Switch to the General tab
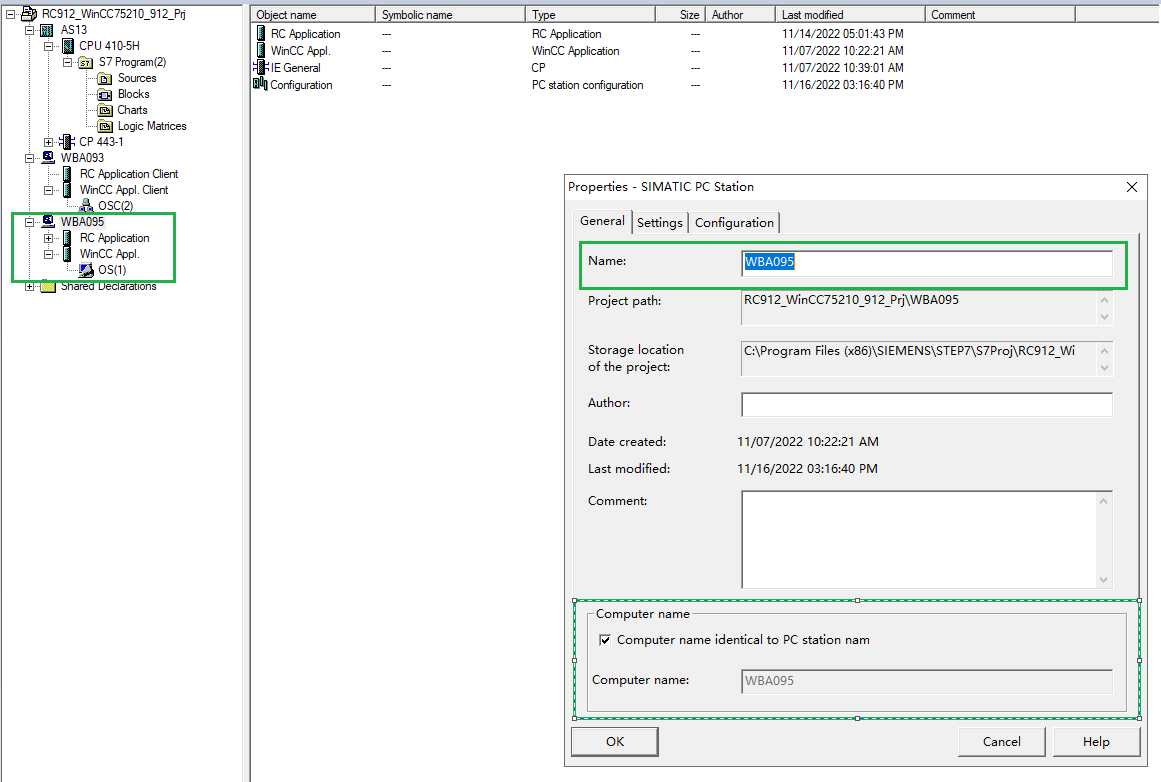1161x782 pixels. (602, 221)
